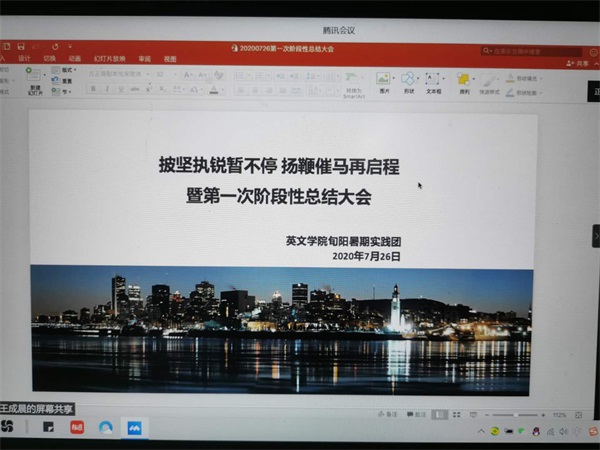Open the font name combo box
The width and height of the screenshot is (600, 450).
pos(119,74)
